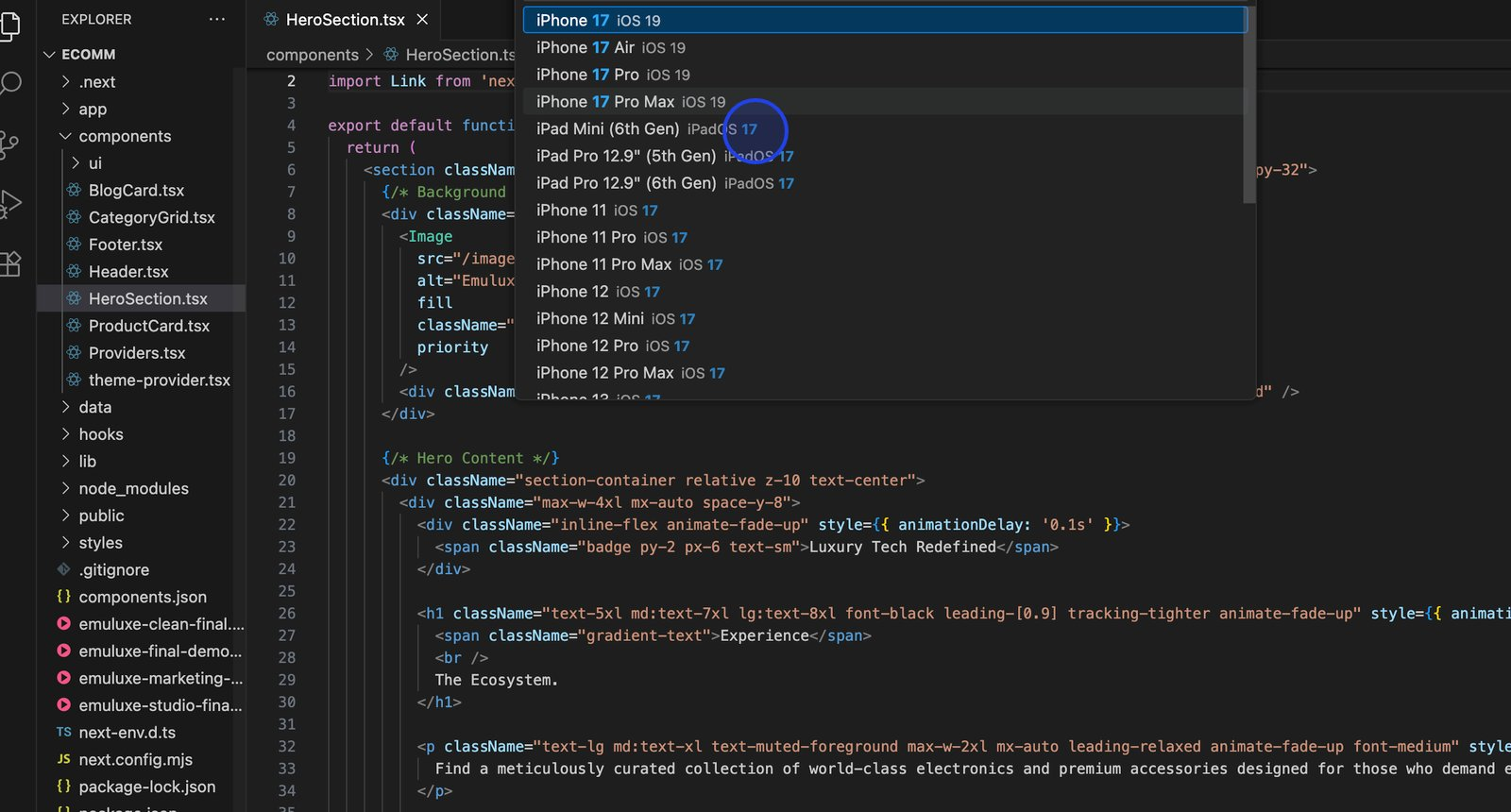
Task: Open the Source Control view icon
Action: 9,144
